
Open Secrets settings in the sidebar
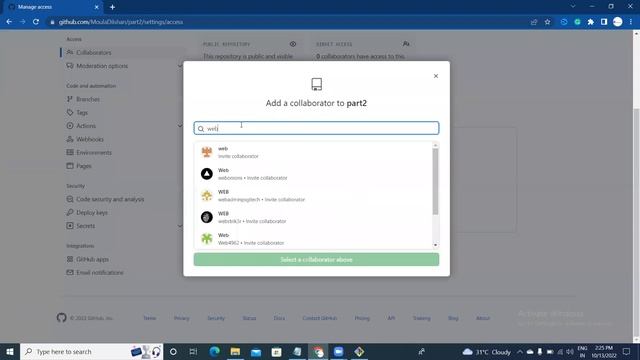(85, 226)
